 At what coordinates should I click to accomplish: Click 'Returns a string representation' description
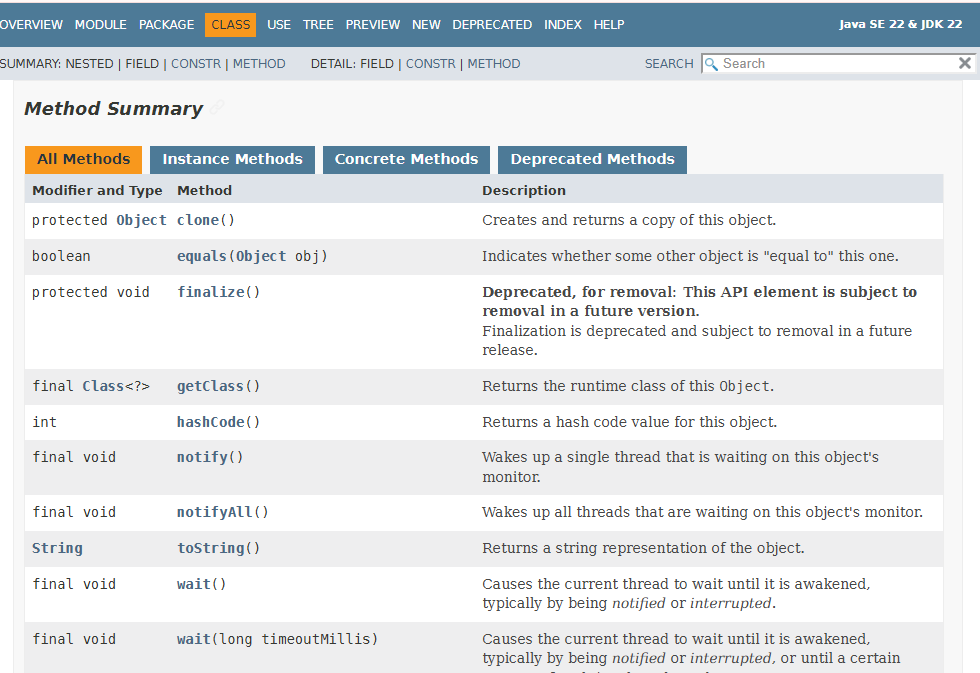tap(643, 548)
